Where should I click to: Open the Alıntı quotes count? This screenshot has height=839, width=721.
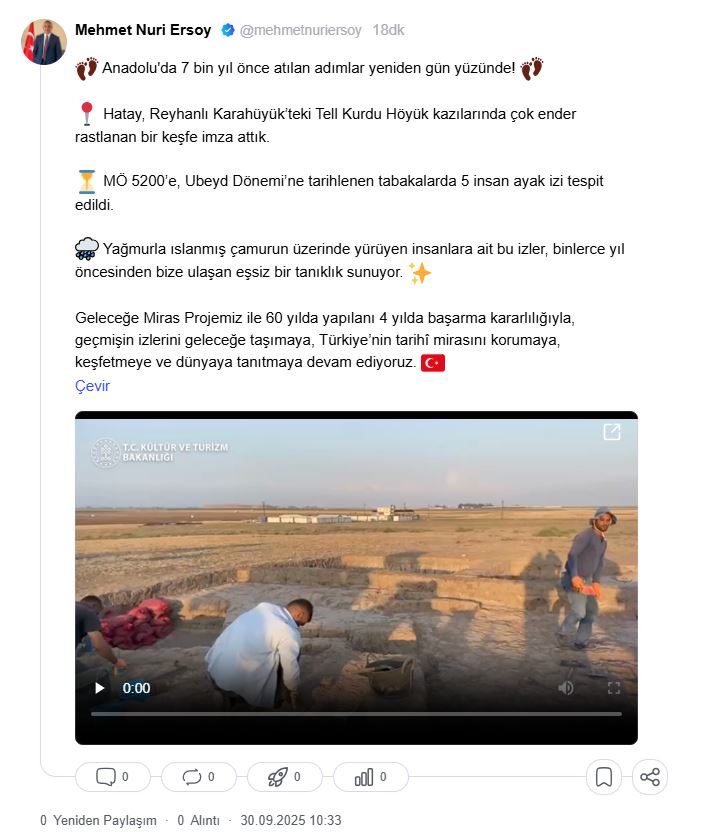[199, 820]
